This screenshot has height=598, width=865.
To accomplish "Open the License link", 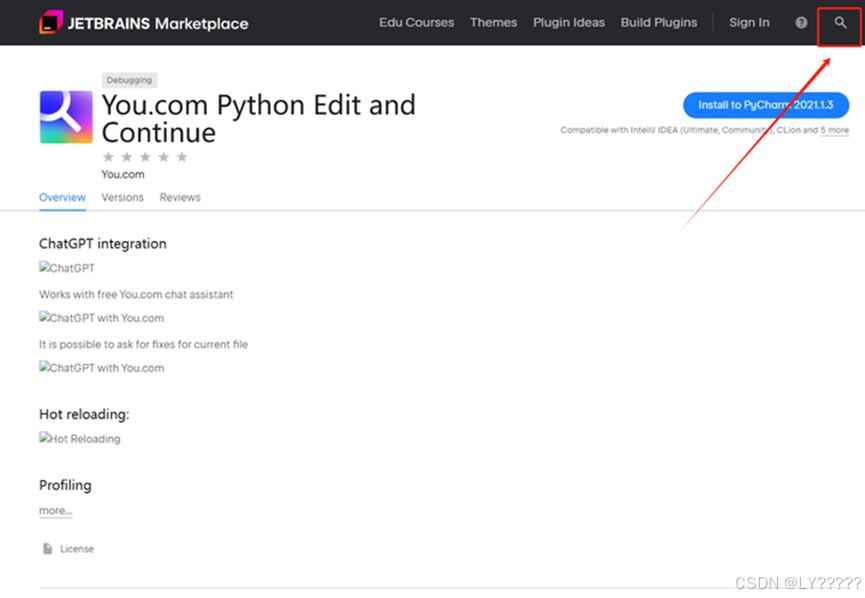I will pos(77,549).
